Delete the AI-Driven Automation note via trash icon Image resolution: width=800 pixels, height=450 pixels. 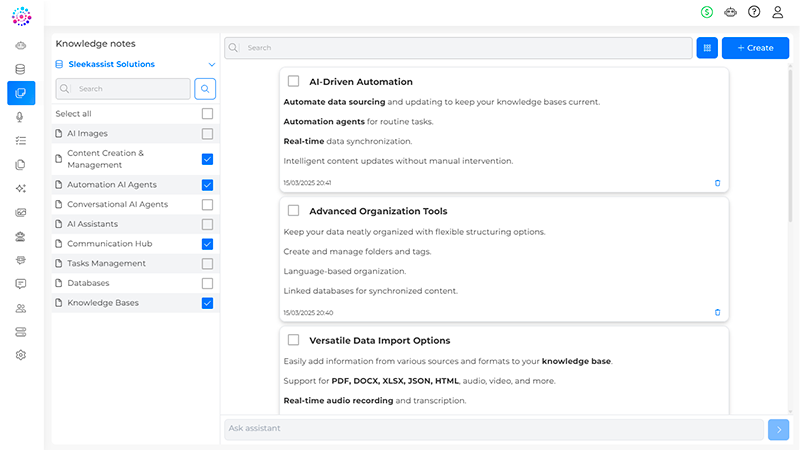(717, 183)
